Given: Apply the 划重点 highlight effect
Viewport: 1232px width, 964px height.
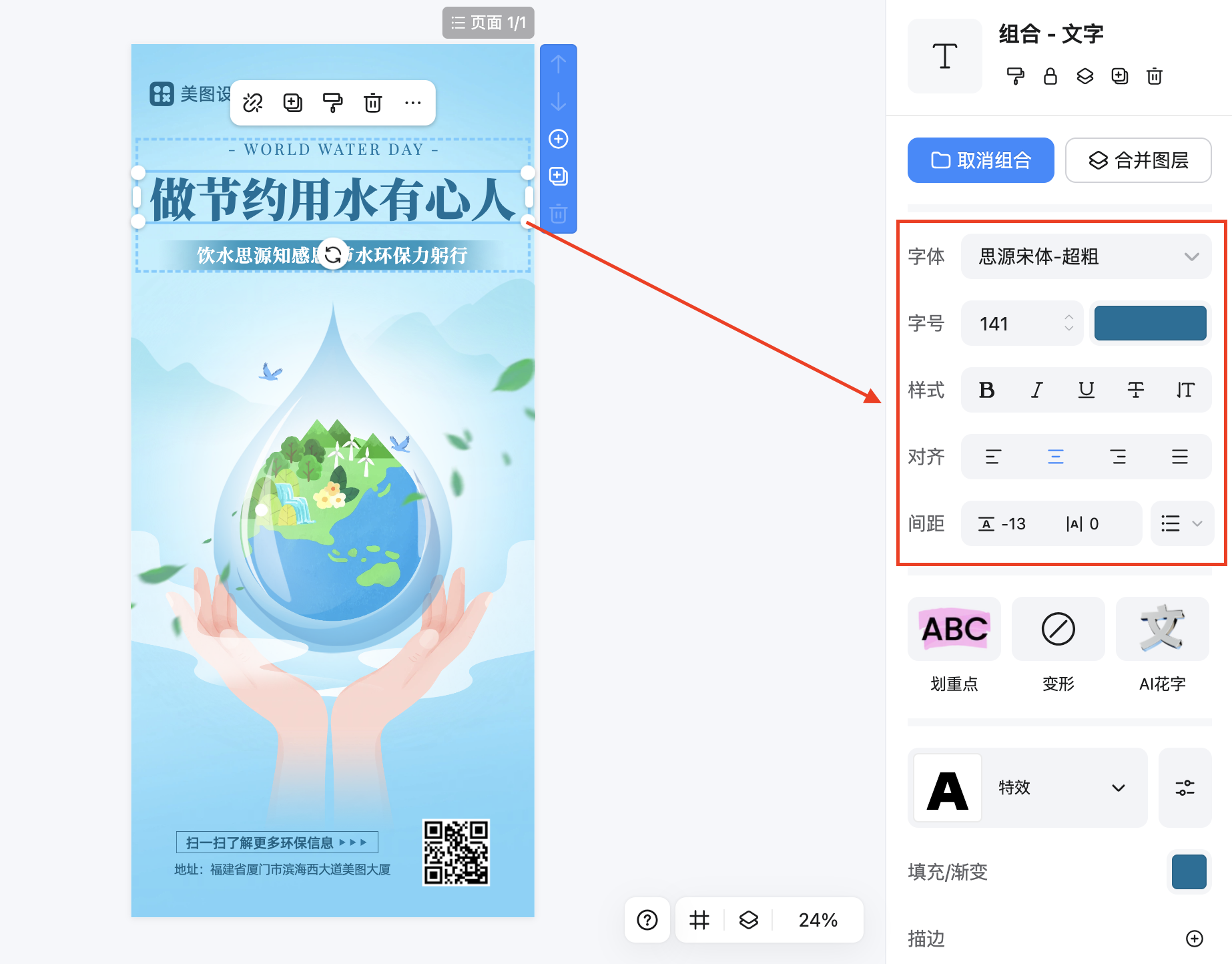Looking at the screenshot, I should (x=954, y=628).
